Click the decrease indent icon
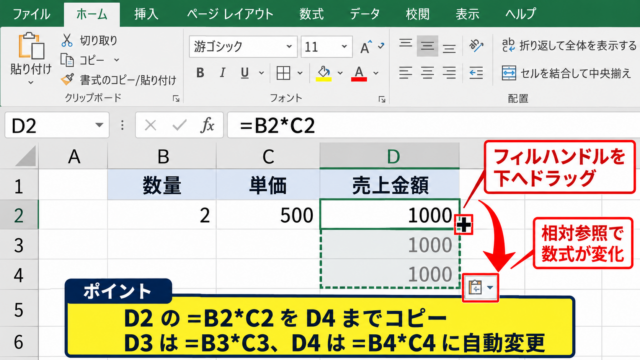The image size is (640, 360). pos(476,73)
